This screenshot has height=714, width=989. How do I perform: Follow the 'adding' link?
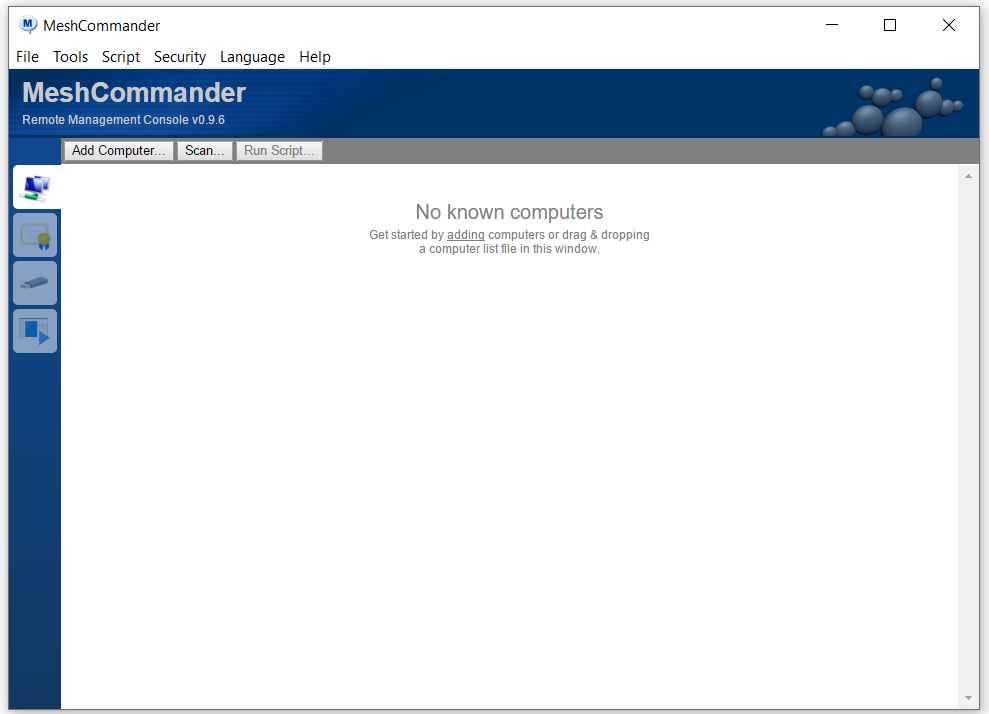(x=465, y=235)
